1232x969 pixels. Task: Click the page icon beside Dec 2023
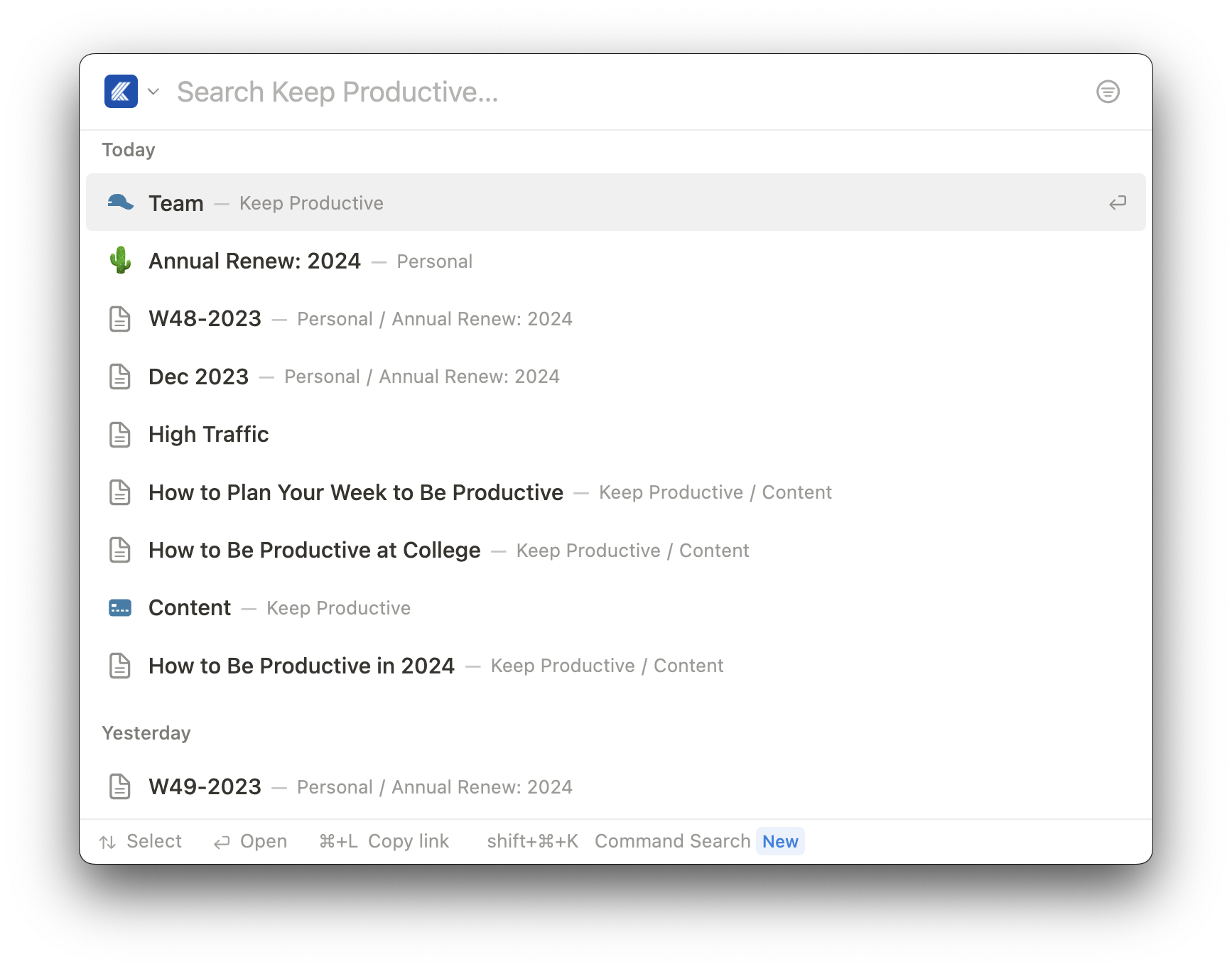point(120,377)
